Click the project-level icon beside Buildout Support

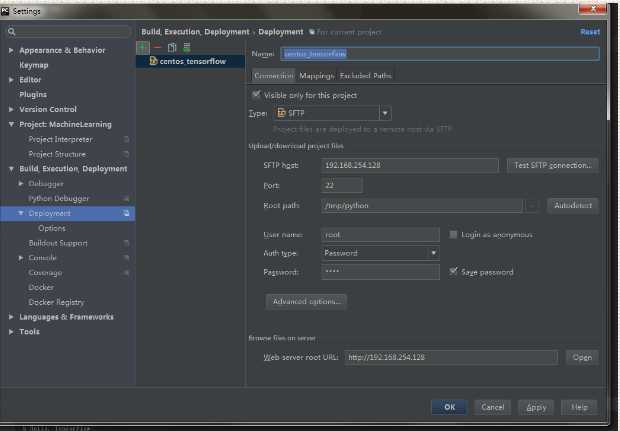point(126,243)
